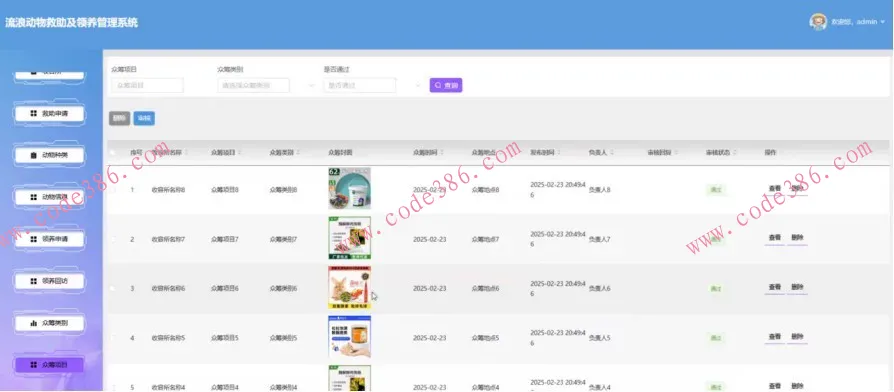Viewport: 894px width, 392px height.
Task: Click 删除 in the 负责人7 row
Action: coord(797,238)
